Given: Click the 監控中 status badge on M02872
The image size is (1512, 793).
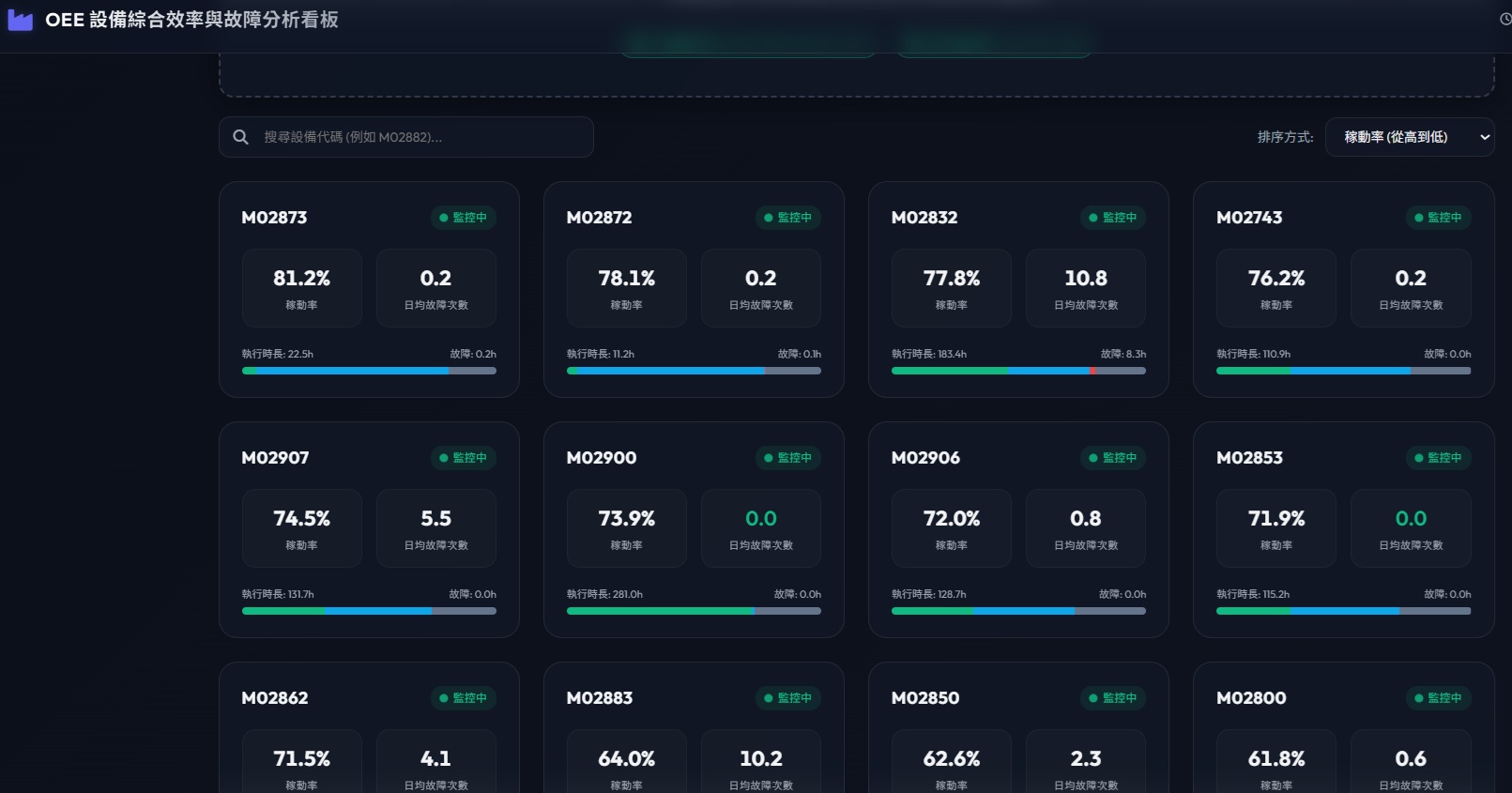Looking at the screenshot, I should click(788, 218).
